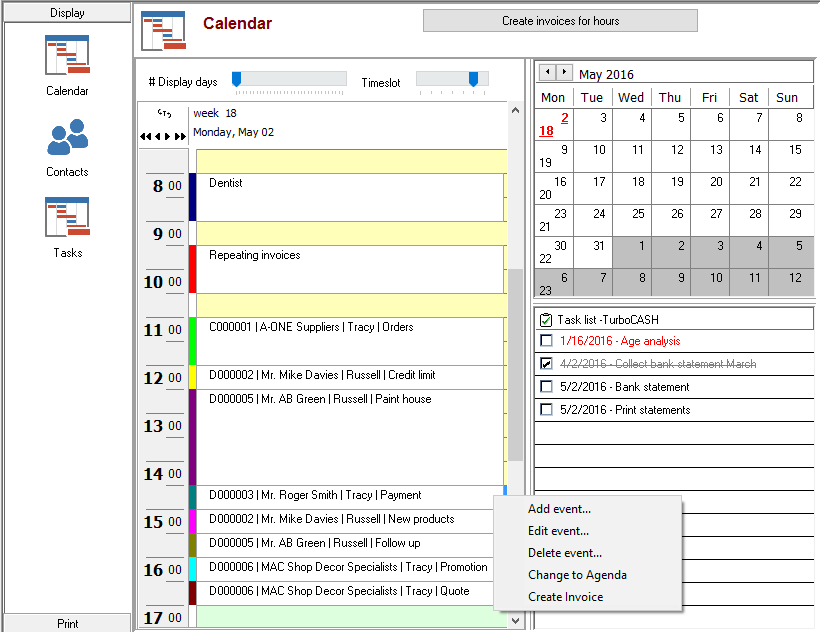Tick the Print statements task checkbox
Viewport: 820px width, 632px height.
click(x=546, y=410)
